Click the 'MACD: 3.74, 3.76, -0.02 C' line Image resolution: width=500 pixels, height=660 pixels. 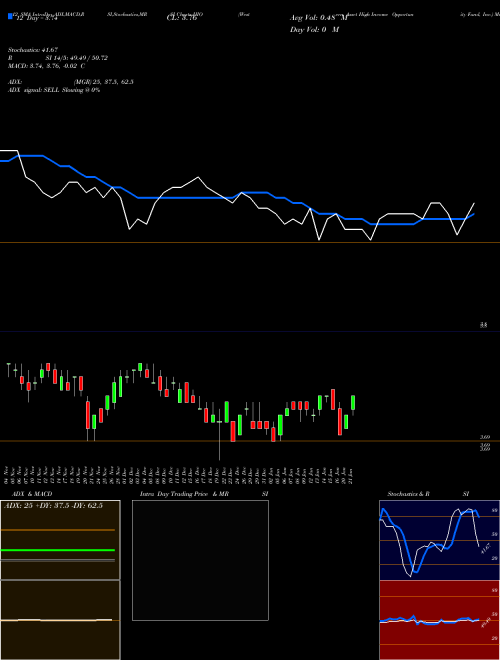(x=46, y=66)
